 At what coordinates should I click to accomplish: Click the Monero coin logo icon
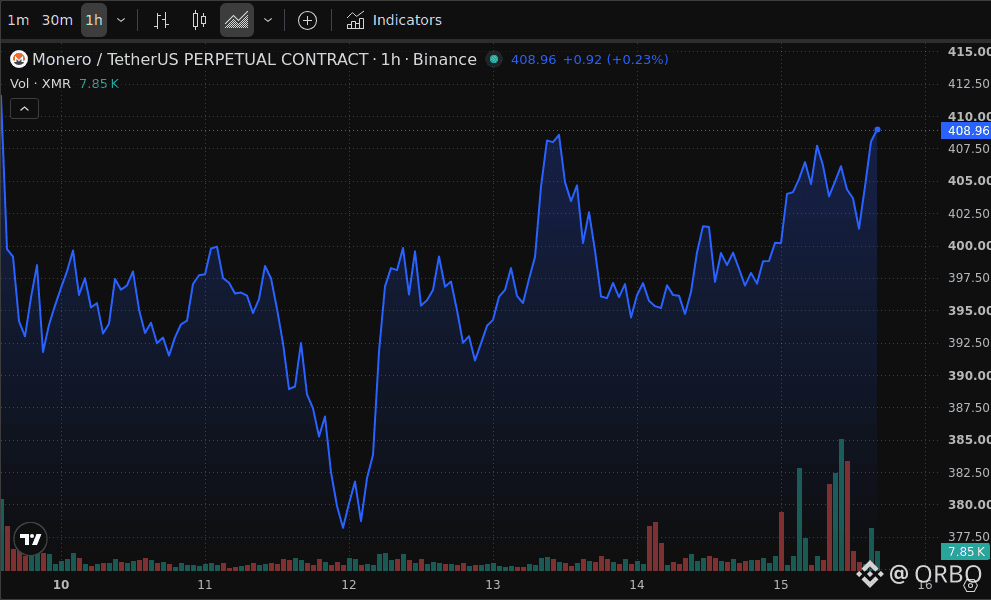coord(19,59)
